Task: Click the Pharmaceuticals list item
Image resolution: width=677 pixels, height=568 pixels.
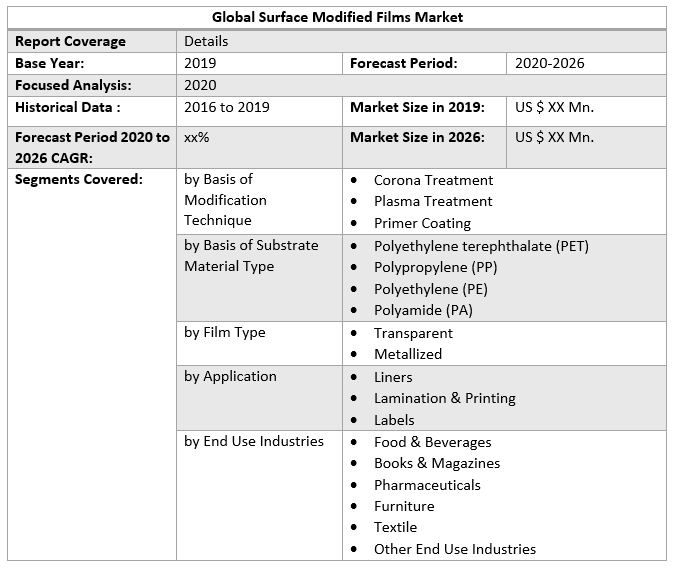Action: point(427,485)
